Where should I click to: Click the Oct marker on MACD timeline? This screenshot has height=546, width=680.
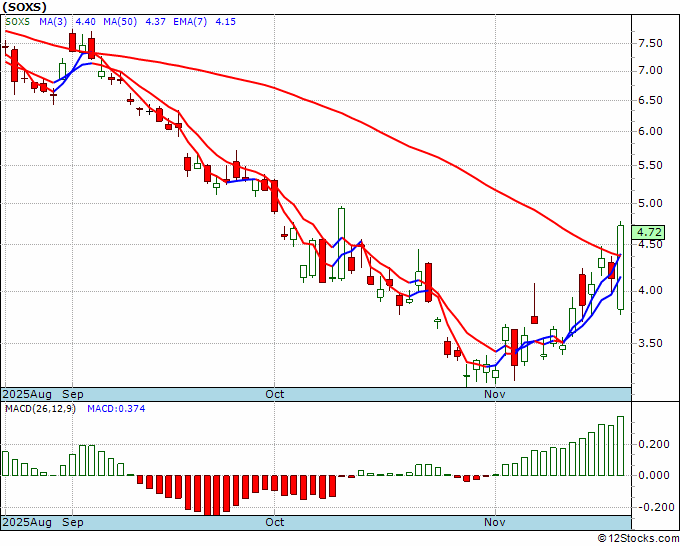(x=275, y=522)
